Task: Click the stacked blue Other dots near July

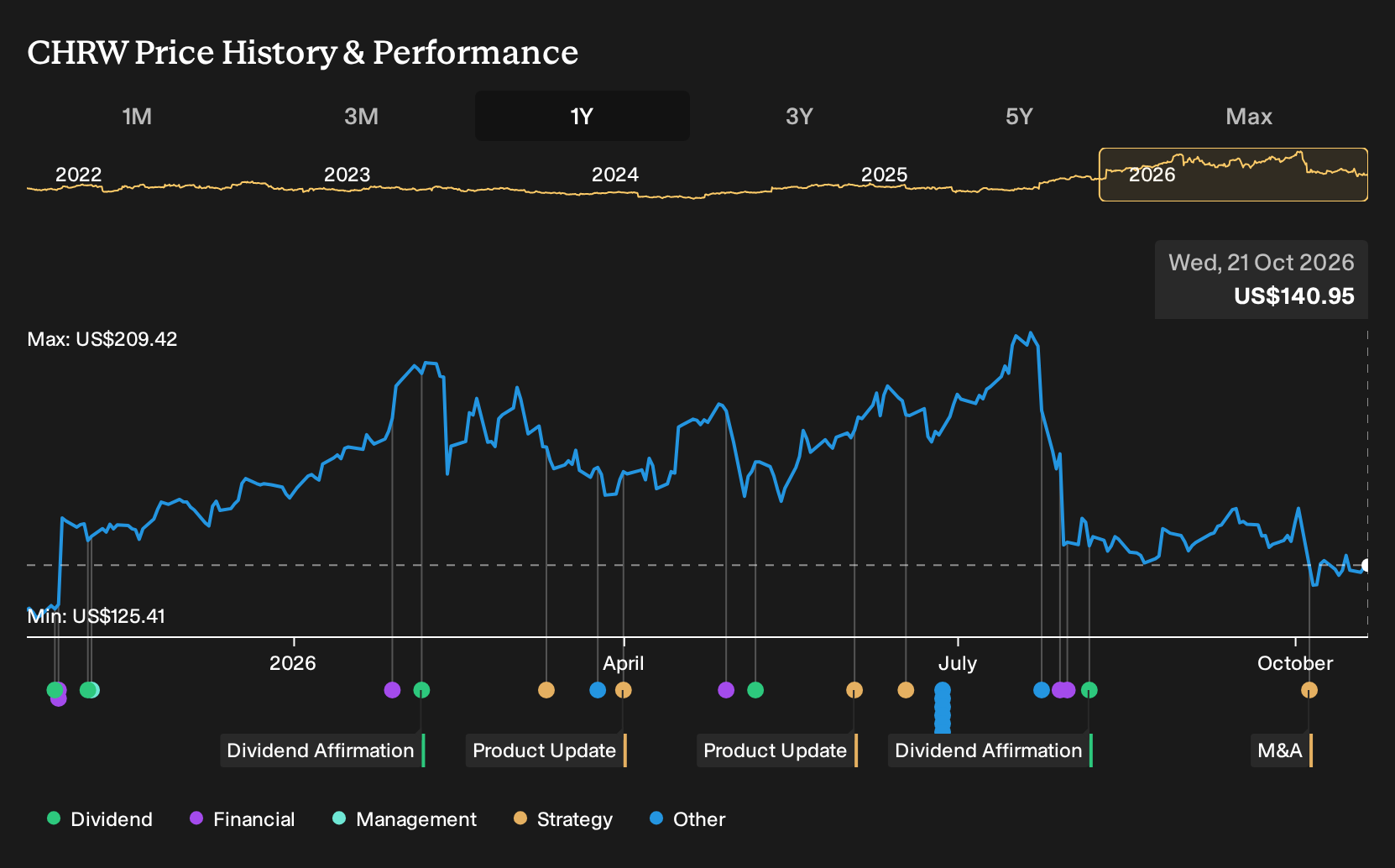Action: coord(943,709)
